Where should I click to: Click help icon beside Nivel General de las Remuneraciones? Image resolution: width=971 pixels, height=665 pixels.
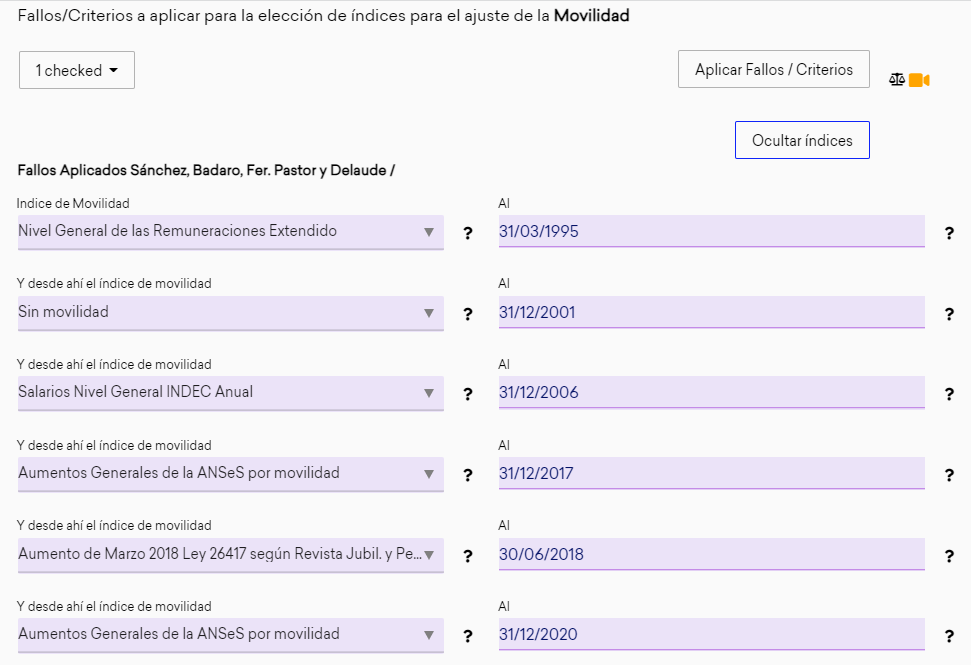tap(468, 233)
